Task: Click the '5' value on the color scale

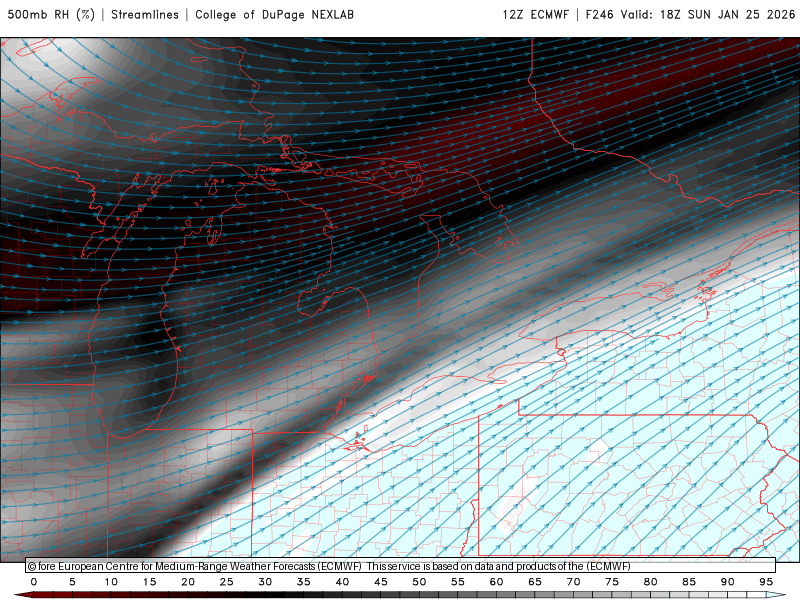Action: (x=72, y=582)
